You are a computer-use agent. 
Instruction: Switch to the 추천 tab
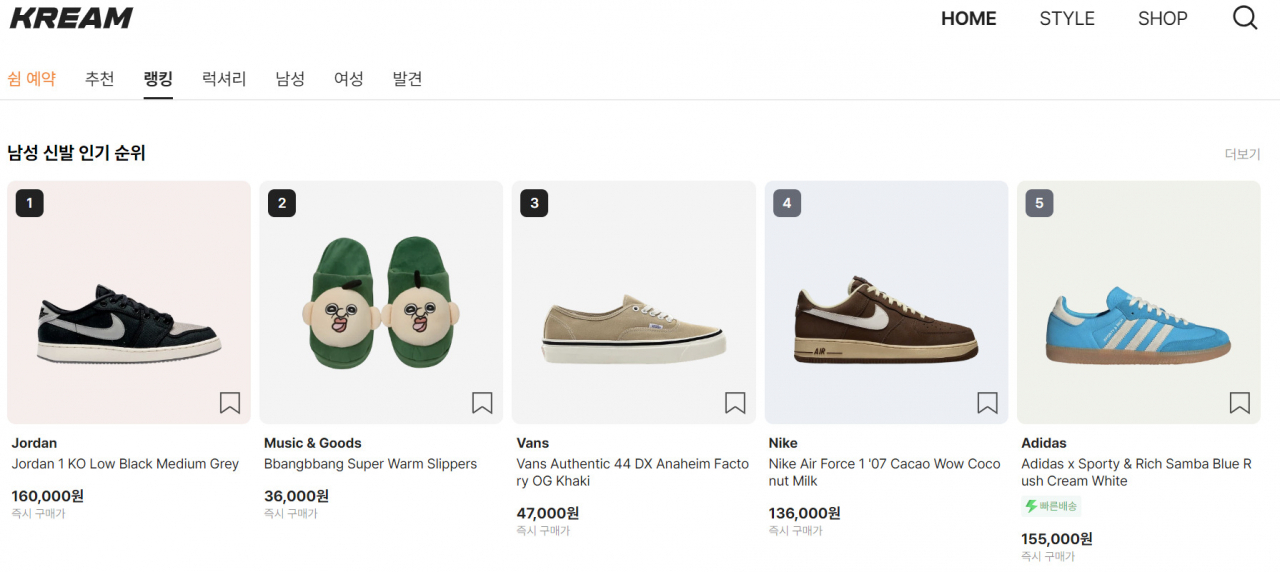[100, 78]
